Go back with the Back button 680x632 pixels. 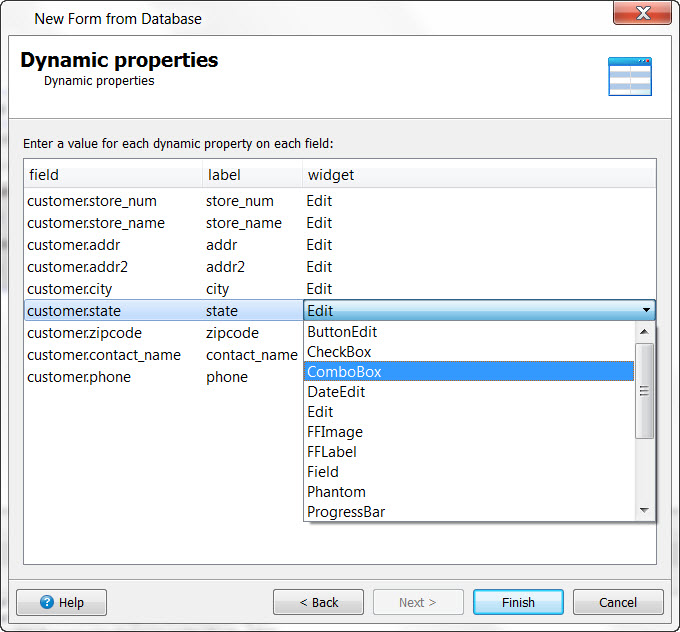318,602
